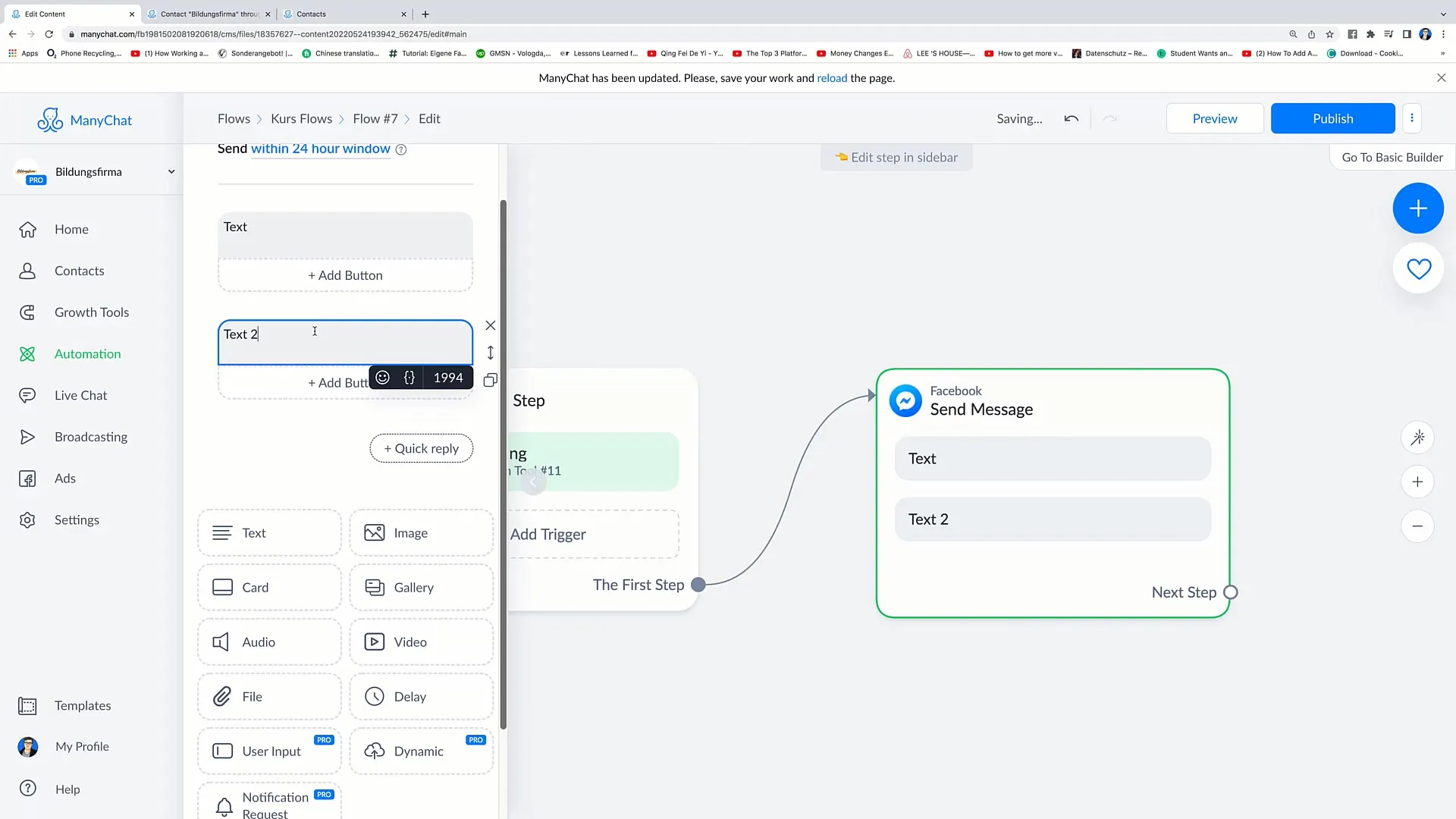The image size is (1456, 819).
Task: Click the Preview button
Action: coord(1215,118)
